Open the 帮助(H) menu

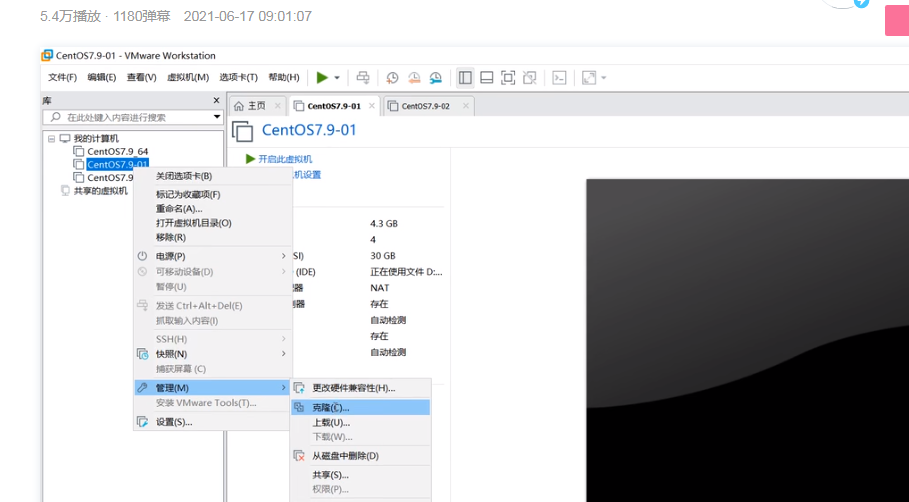(283, 77)
